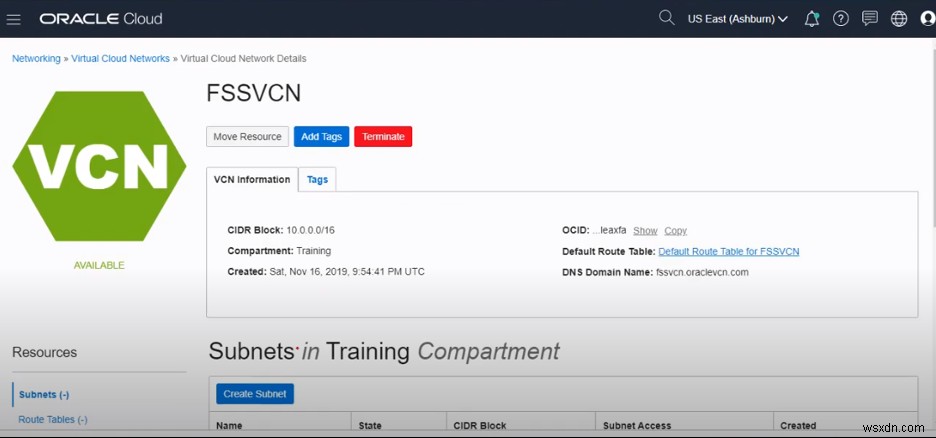The width and height of the screenshot is (936, 438).
Task: Click the red Terminate button
Action: pos(383,137)
